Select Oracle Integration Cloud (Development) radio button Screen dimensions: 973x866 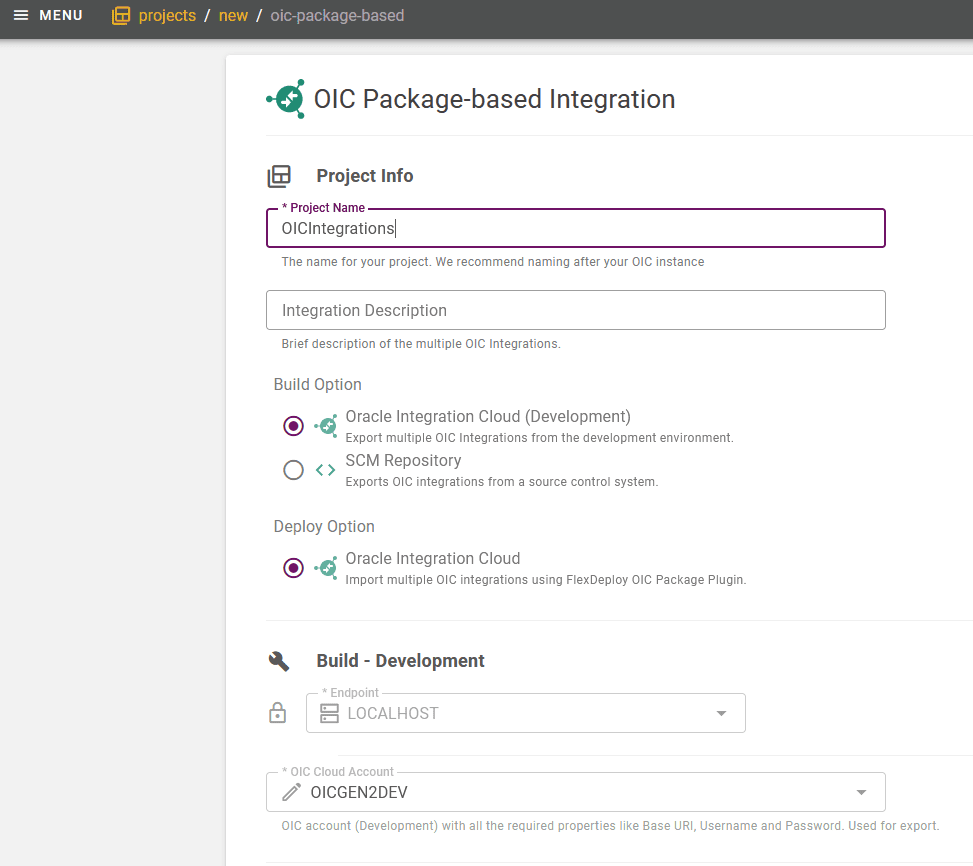[294, 426]
